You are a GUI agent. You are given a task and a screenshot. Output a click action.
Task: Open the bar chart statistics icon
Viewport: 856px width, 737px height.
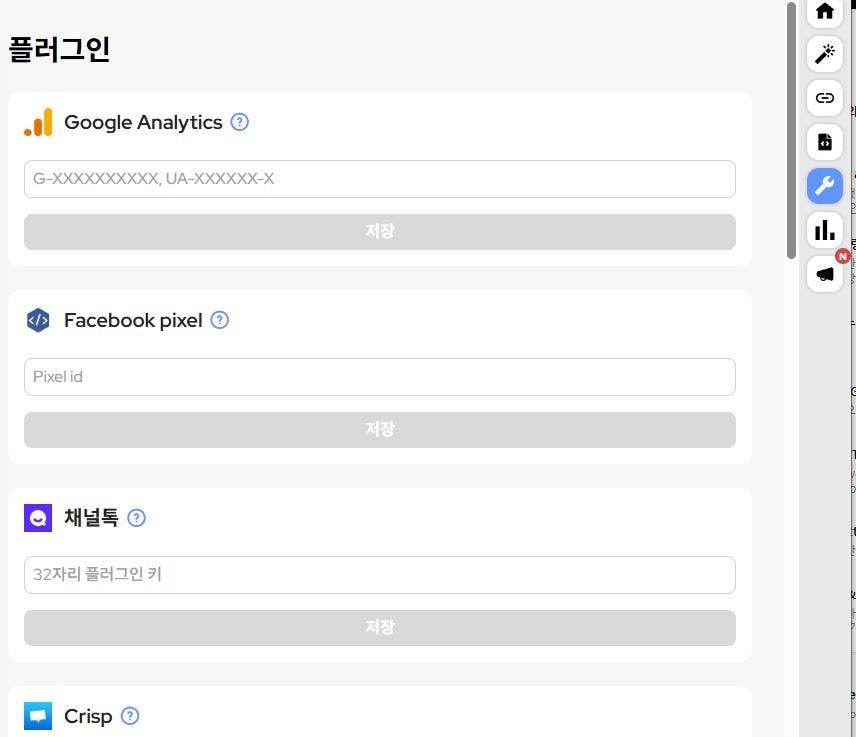tap(825, 230)
